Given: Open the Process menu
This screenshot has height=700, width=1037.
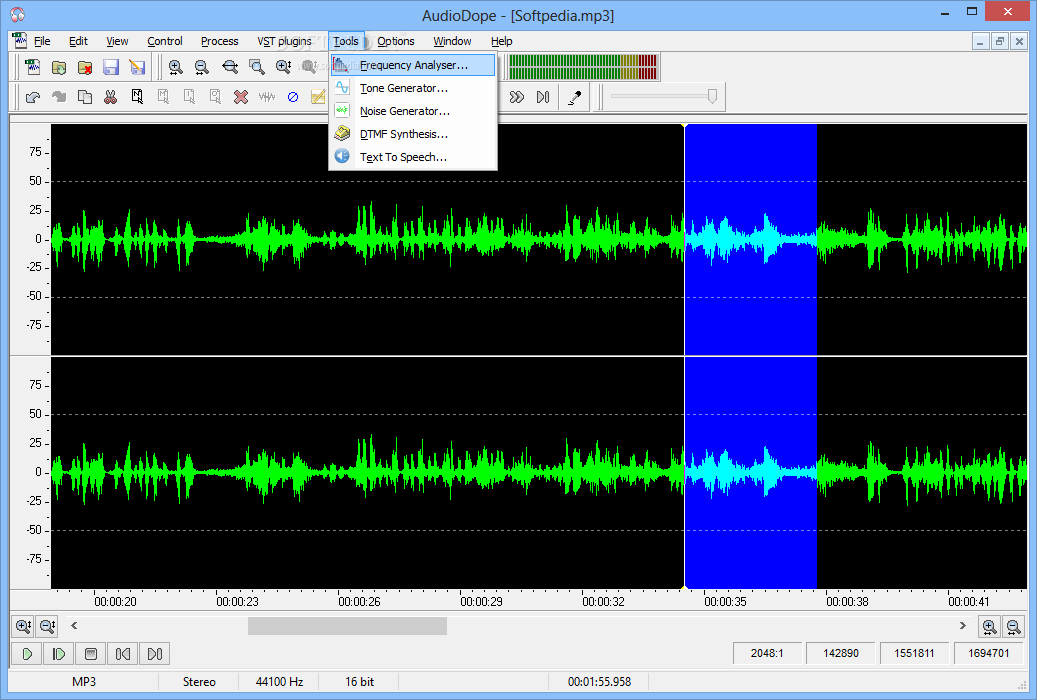Looking at the screenshot, I should 220,41.
